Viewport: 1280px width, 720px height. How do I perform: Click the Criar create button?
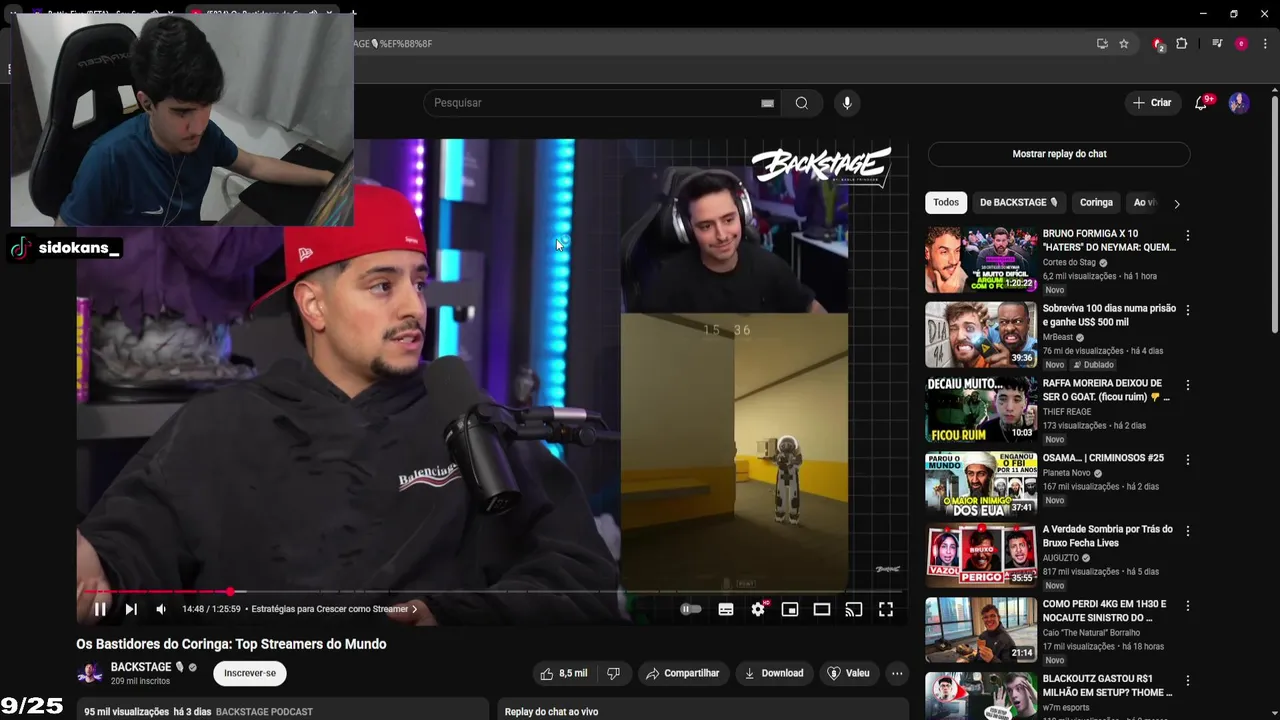point(1152,103)
